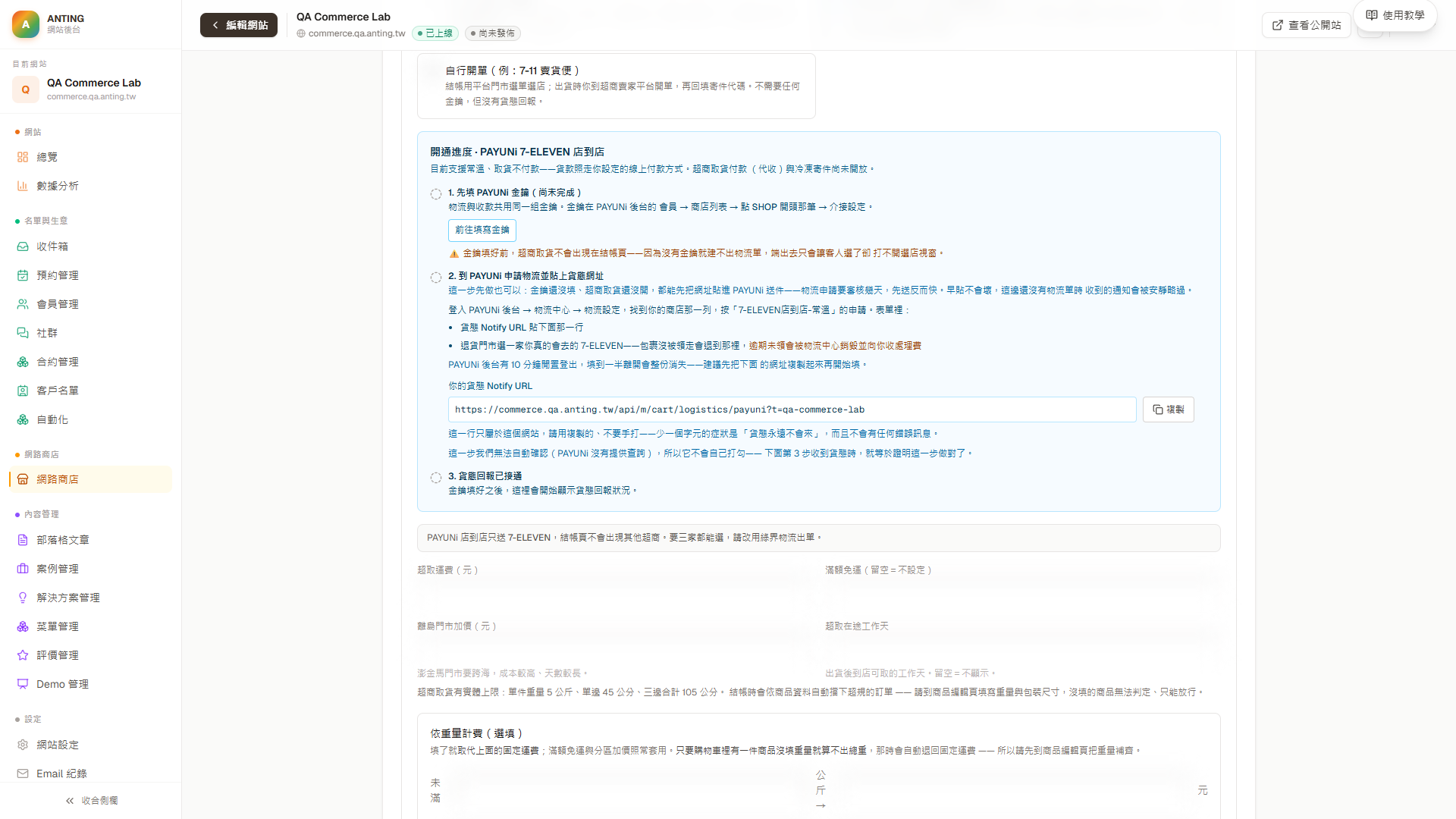Open 使用教學 tutorial button
Screen dimensions: 1456x819
[1395, 15]
